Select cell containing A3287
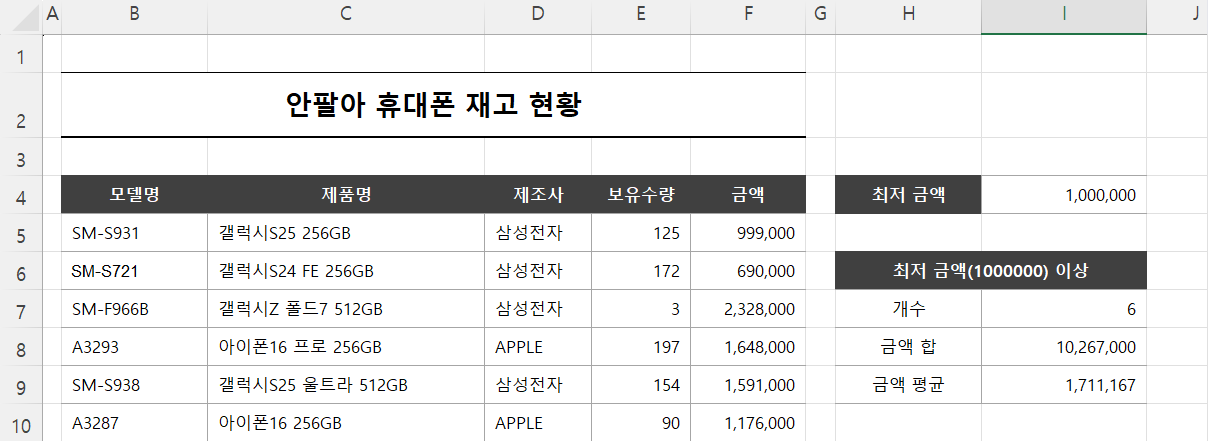Screen dimensions: 1208x441 point(134,423)
